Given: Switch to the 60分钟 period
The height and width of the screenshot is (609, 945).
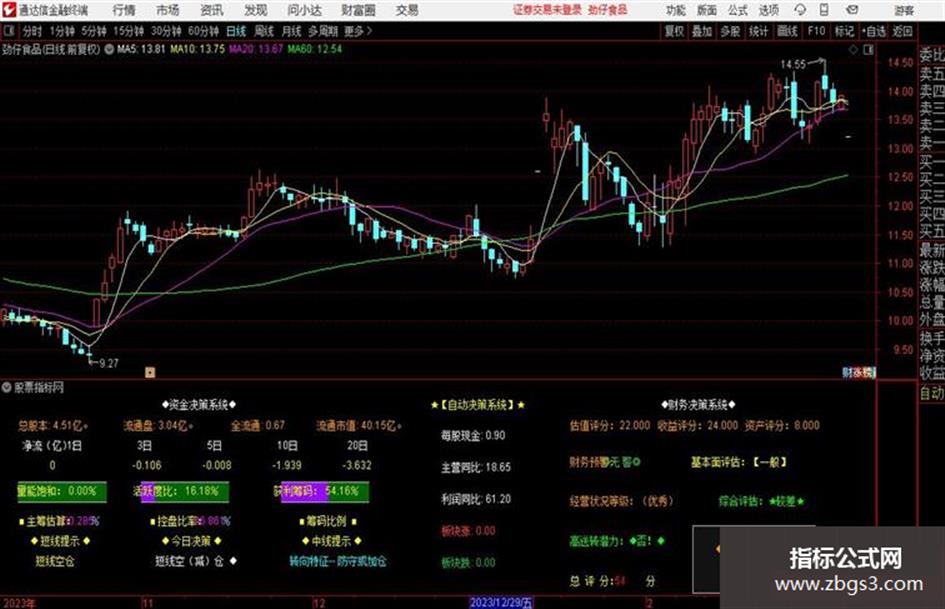Looking at the screenshot, I should click(x=204, y=31).
